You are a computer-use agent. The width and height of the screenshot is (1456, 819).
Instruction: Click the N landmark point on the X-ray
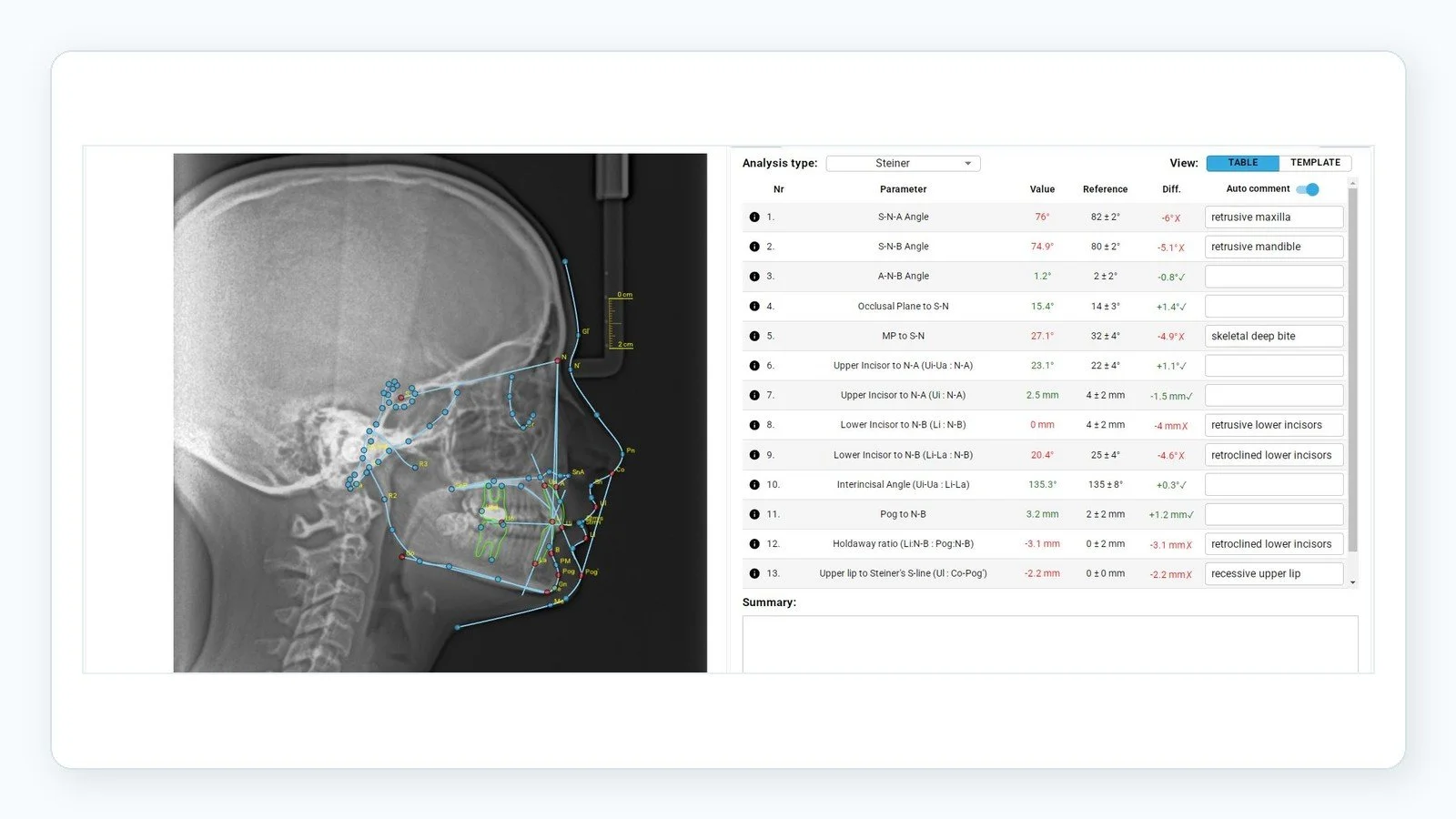[x=558, y=361]
